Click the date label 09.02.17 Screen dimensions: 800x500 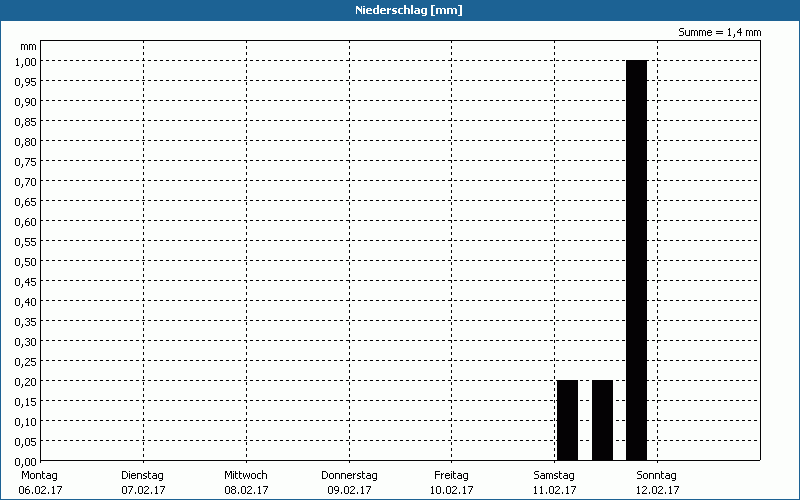[349, 490]
